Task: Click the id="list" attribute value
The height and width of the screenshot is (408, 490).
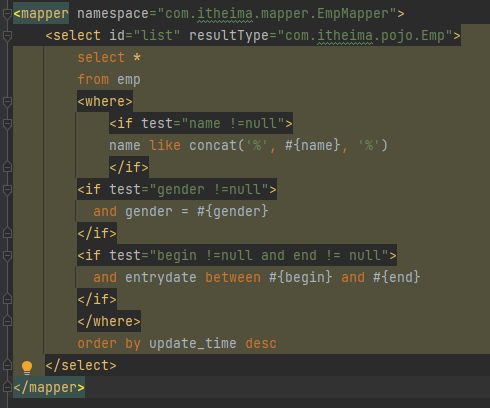Action: point(157,36)
